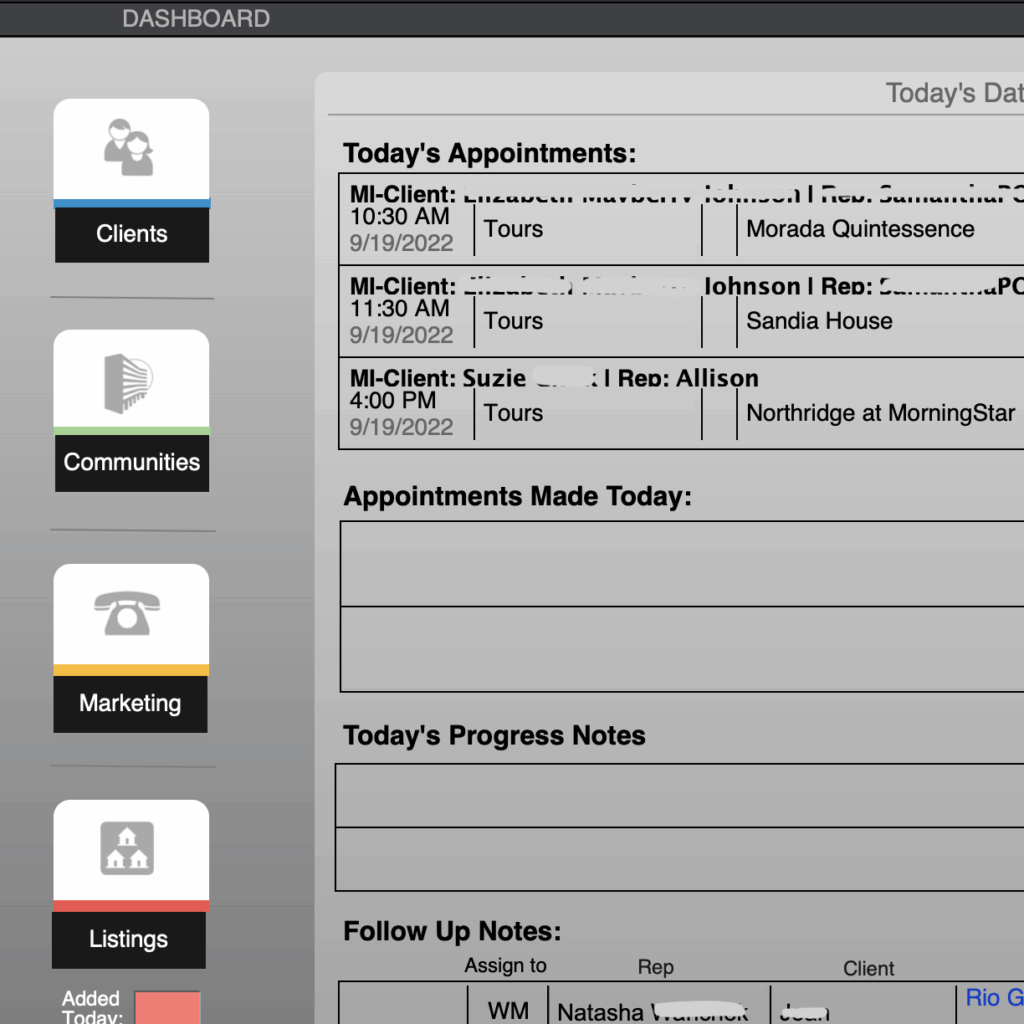Click first Today's Progress Notes row
This screenshot has height=1024, width=1024.
[x=680, y=796]
